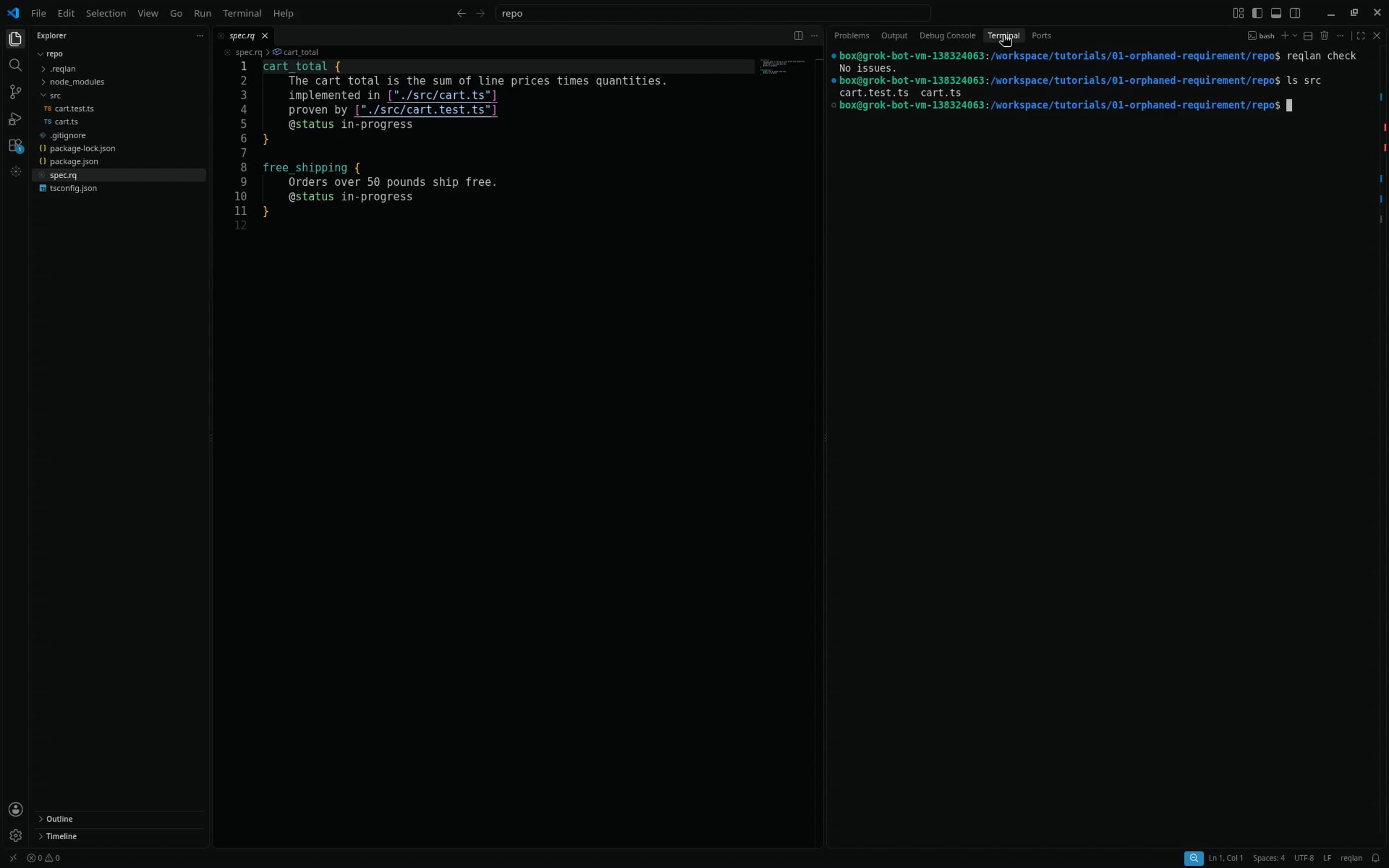
Task: Create a new terminal with plus icon
Action: pos(1284,36)
